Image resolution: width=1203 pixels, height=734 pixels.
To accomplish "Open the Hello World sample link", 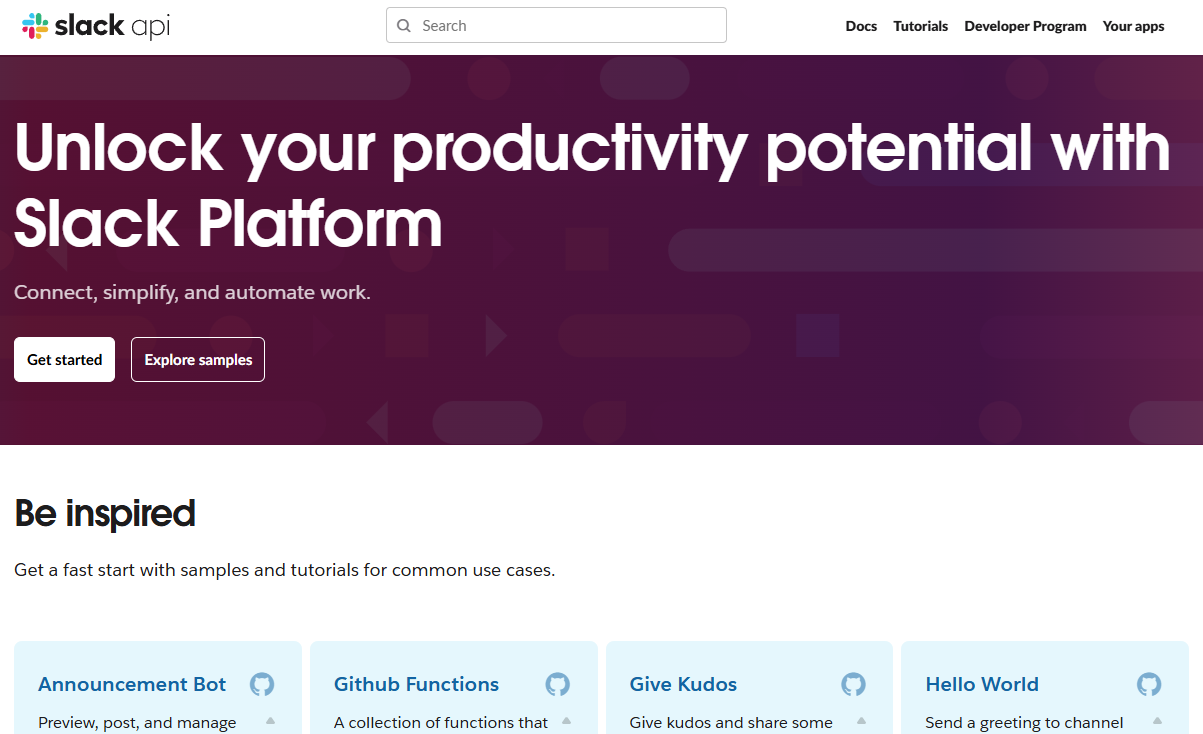I will point(982,685).
